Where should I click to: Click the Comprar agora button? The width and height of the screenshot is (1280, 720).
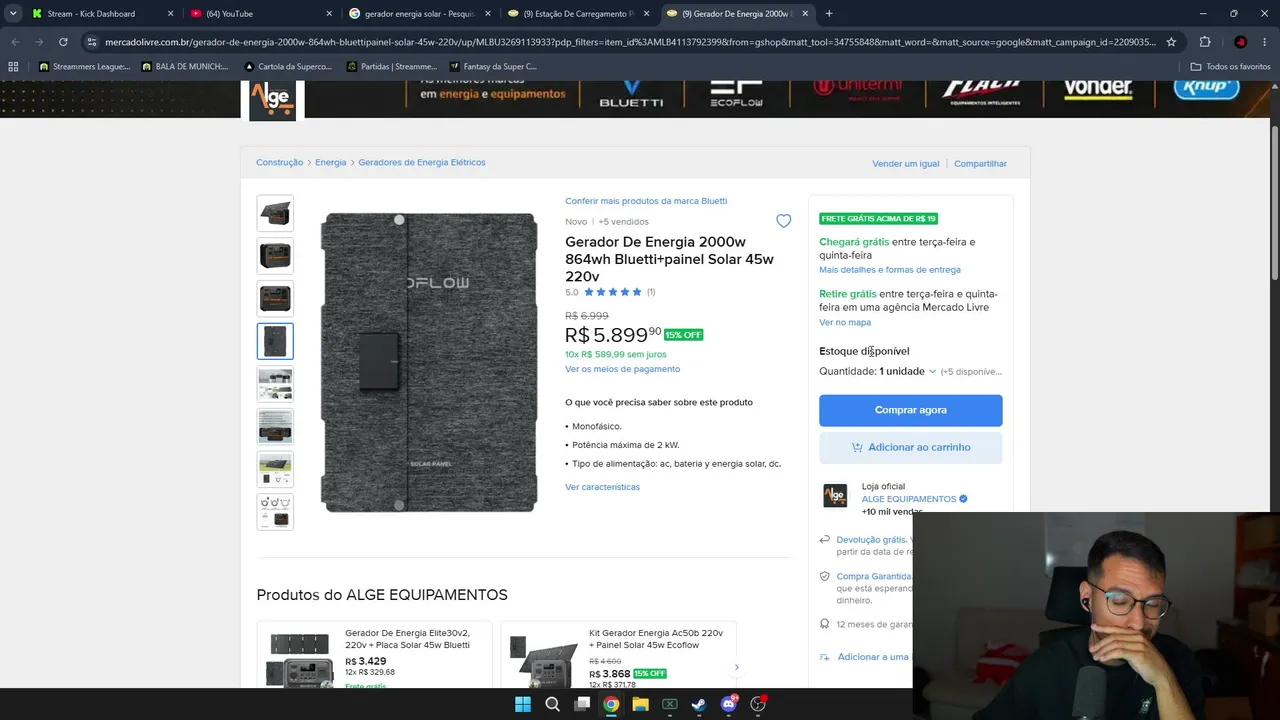910,410
